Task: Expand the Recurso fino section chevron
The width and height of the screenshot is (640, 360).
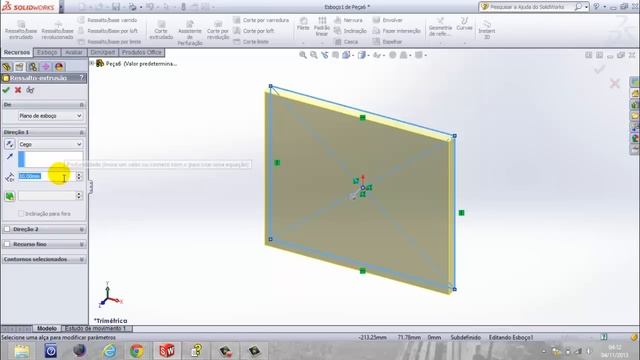Action: pyautogui.click(x=81, y=244)
